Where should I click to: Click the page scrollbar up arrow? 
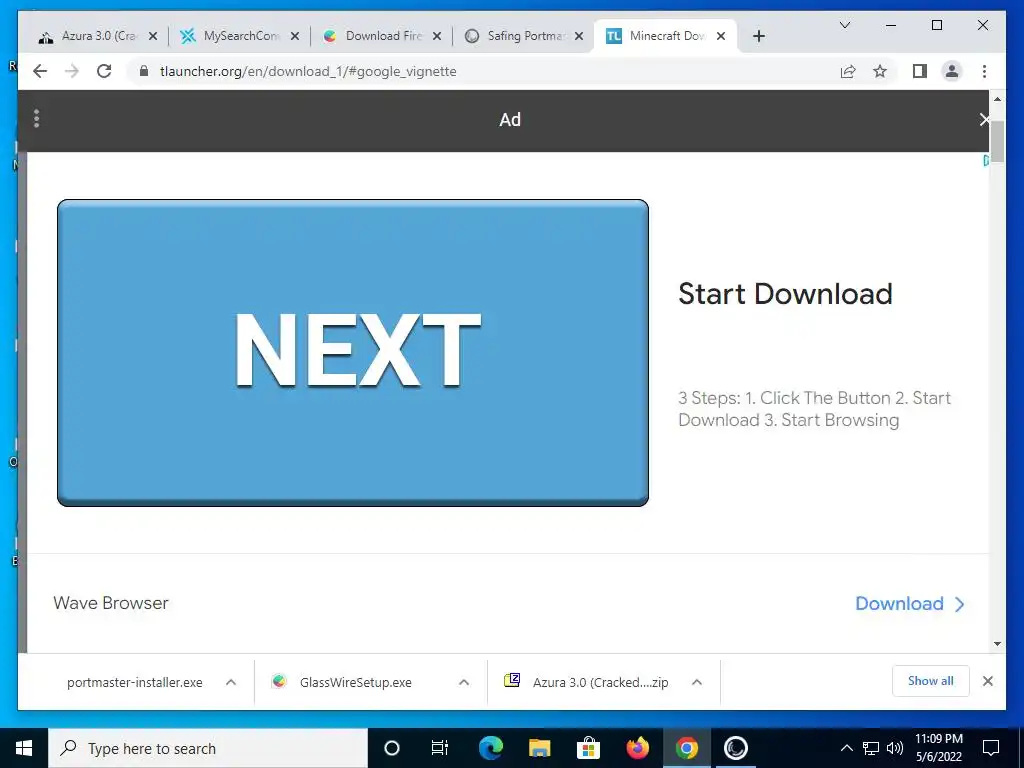point(997,99)
